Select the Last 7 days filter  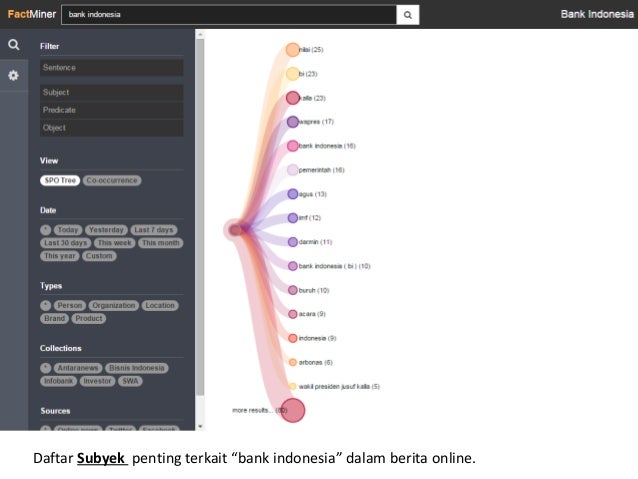coord(154,230)
